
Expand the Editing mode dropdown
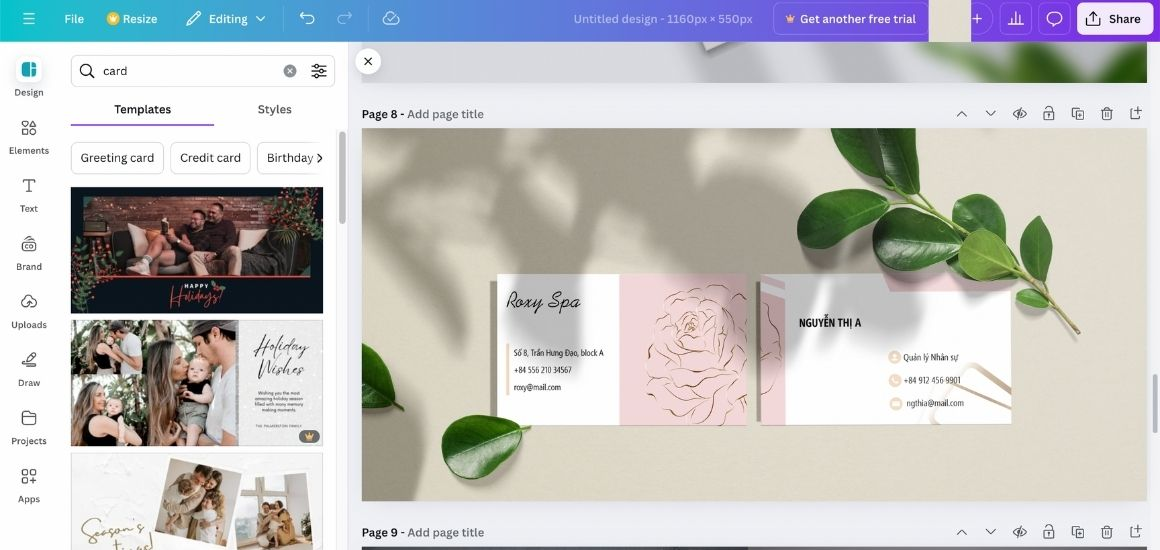point(227,19)
